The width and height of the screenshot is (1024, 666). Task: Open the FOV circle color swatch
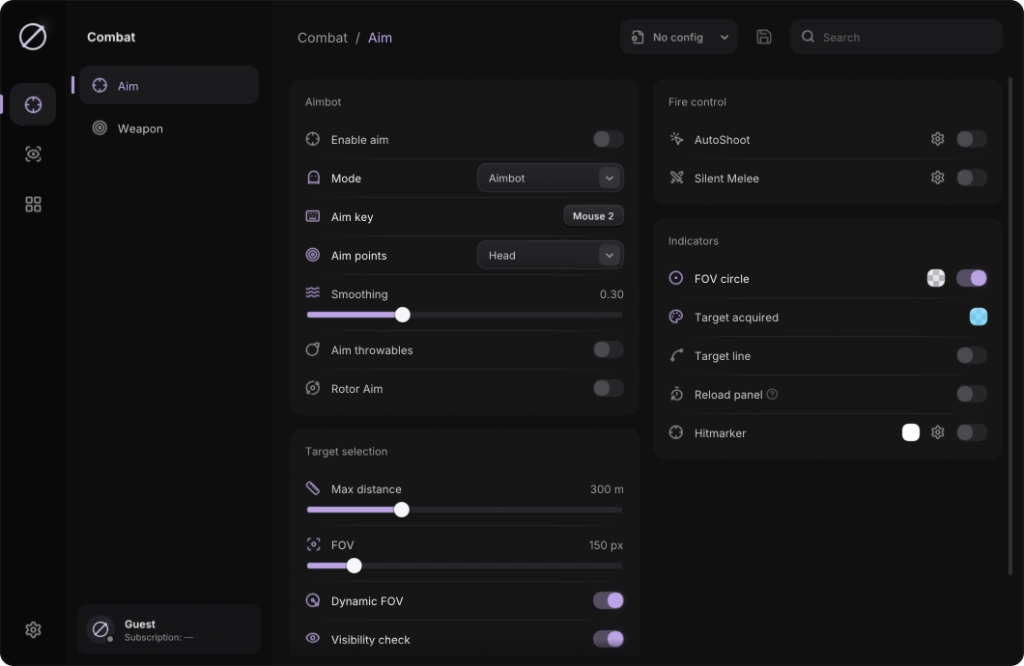(936, 278)
